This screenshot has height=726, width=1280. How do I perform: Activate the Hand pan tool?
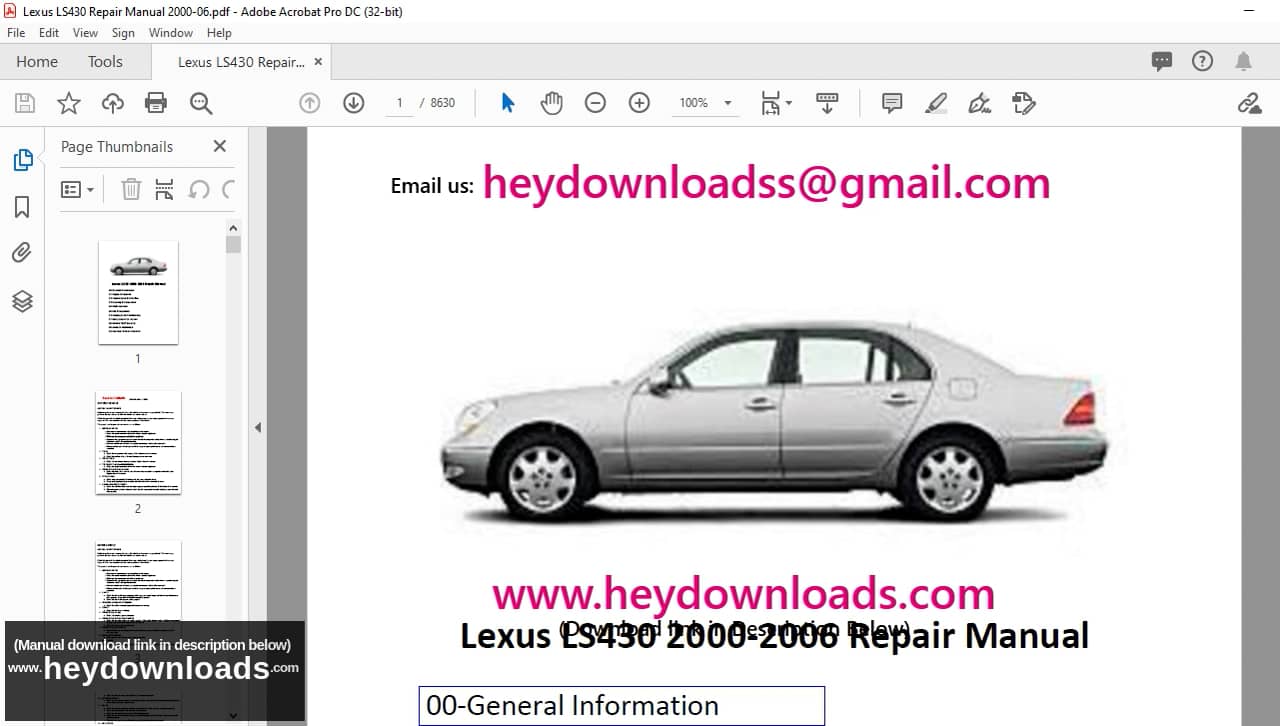pos(552,103)
